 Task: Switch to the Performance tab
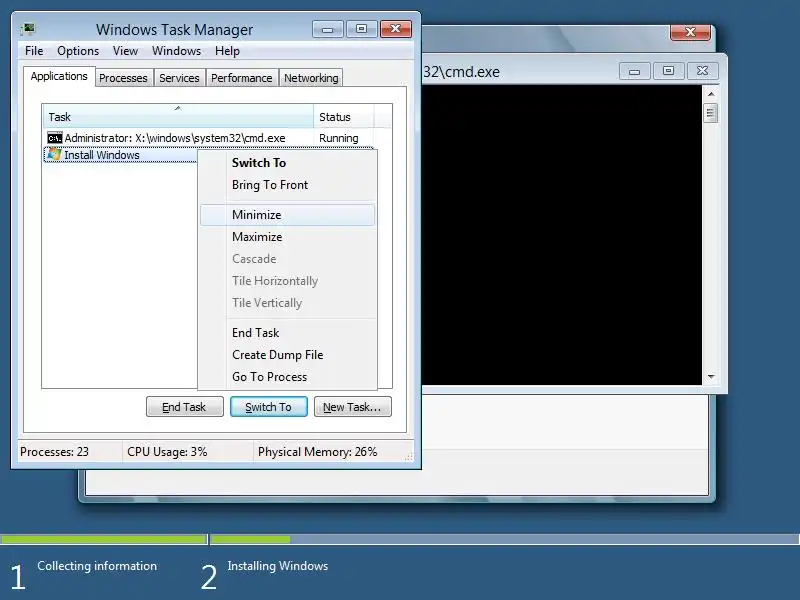(x=241, y=78)
